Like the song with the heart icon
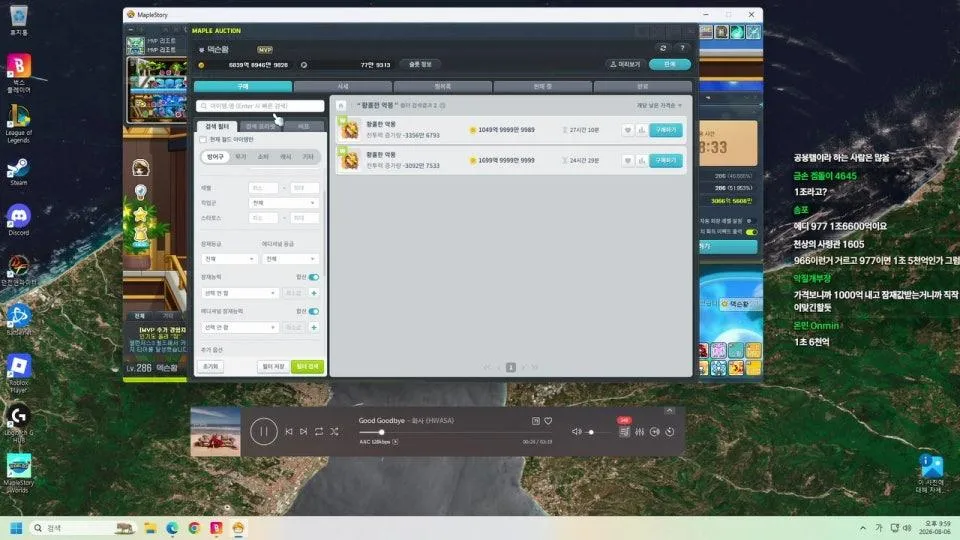This screenshot has width=960, height=540. pyautogui.click(x=549, y=421)
